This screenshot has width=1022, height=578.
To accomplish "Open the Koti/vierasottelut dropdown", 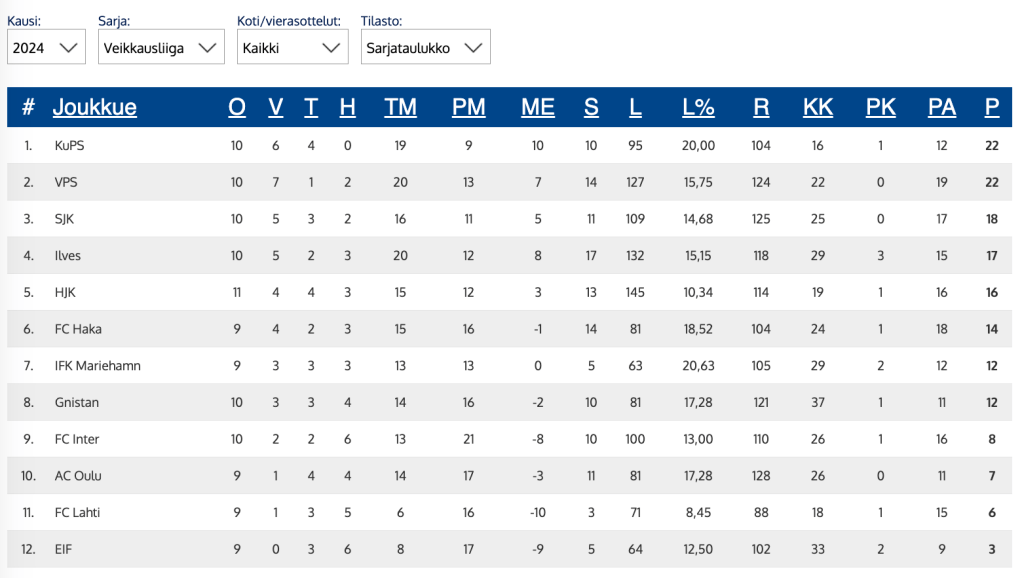I will [x=292, y=47].
